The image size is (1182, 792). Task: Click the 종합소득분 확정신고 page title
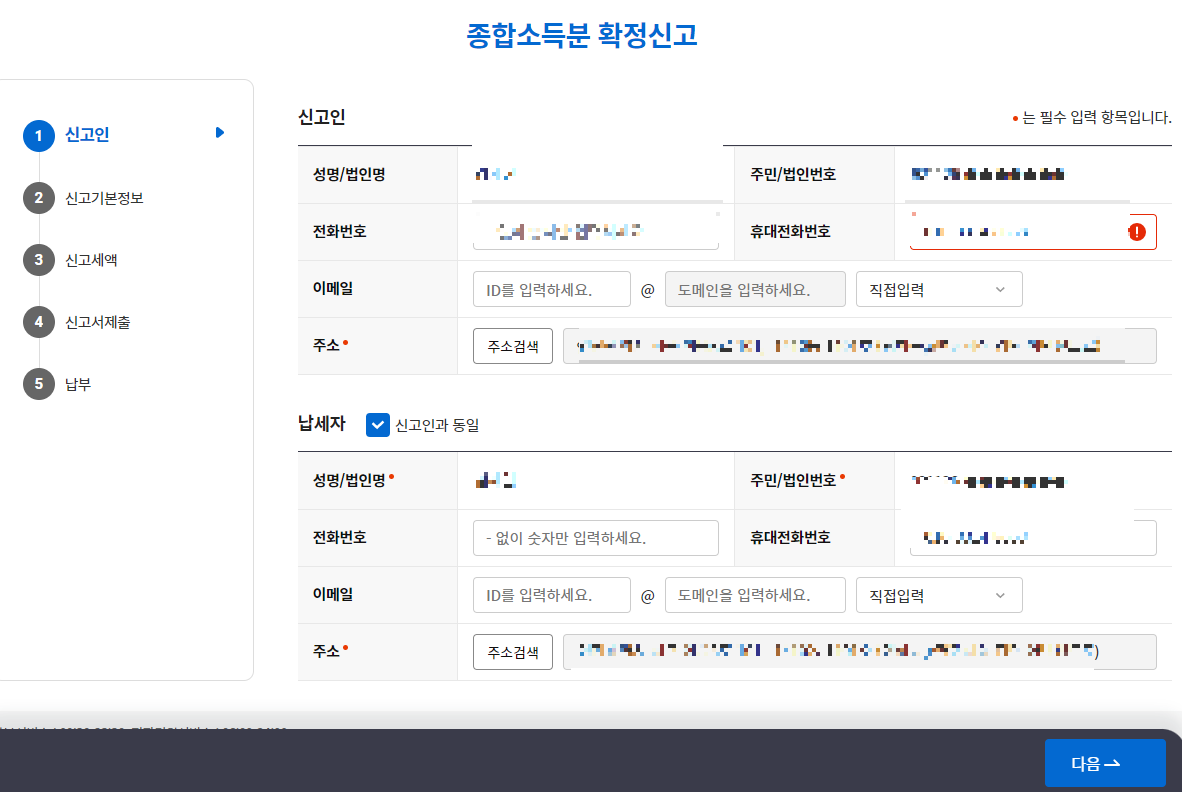(582, 35)
